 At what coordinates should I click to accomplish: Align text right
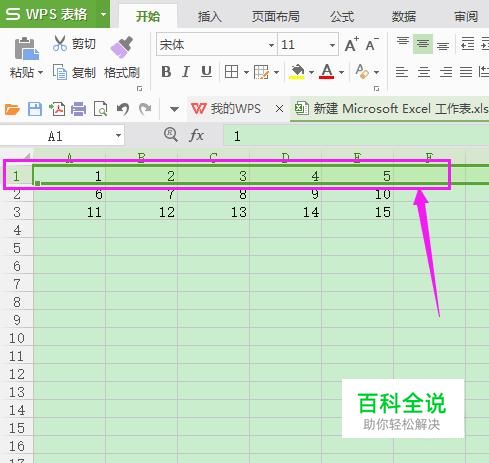tap(446, 72)
